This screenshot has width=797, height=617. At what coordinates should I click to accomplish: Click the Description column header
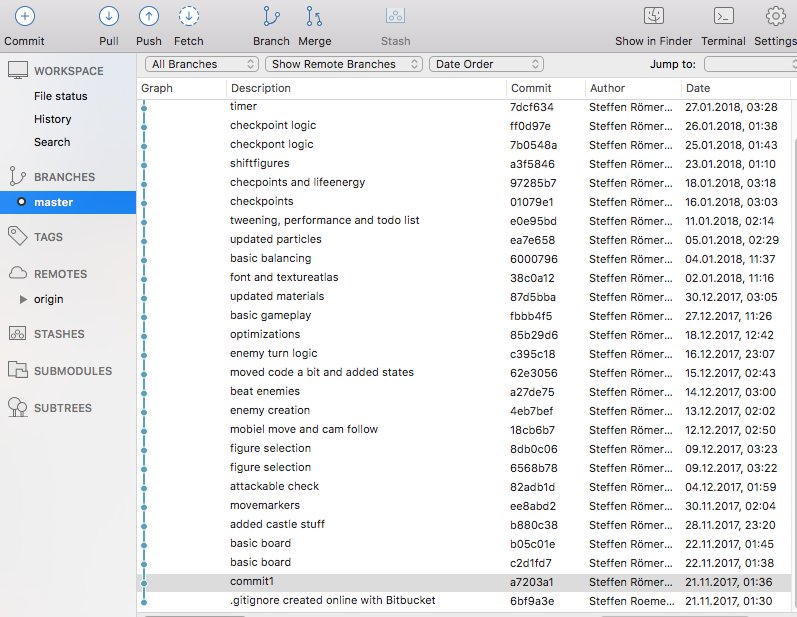(261, 88)
